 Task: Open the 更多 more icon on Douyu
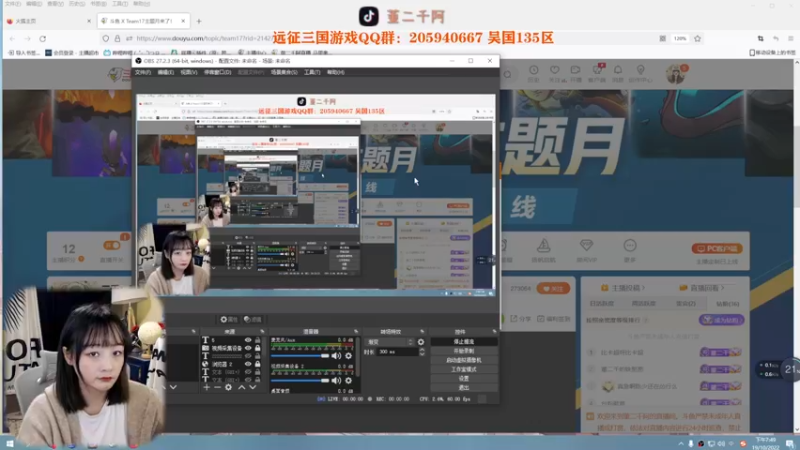click(x=630, y=245)
